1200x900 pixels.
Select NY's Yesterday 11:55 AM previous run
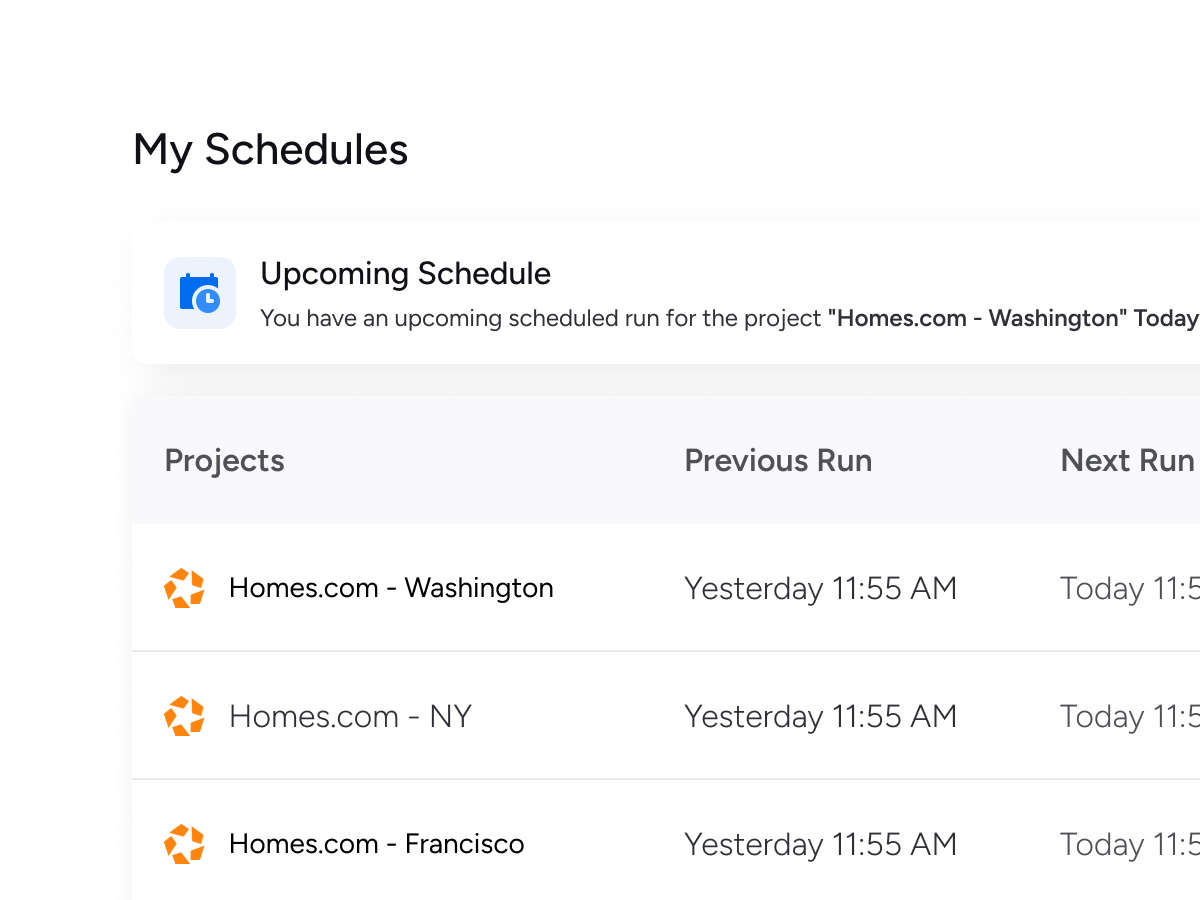click(820, 716)
